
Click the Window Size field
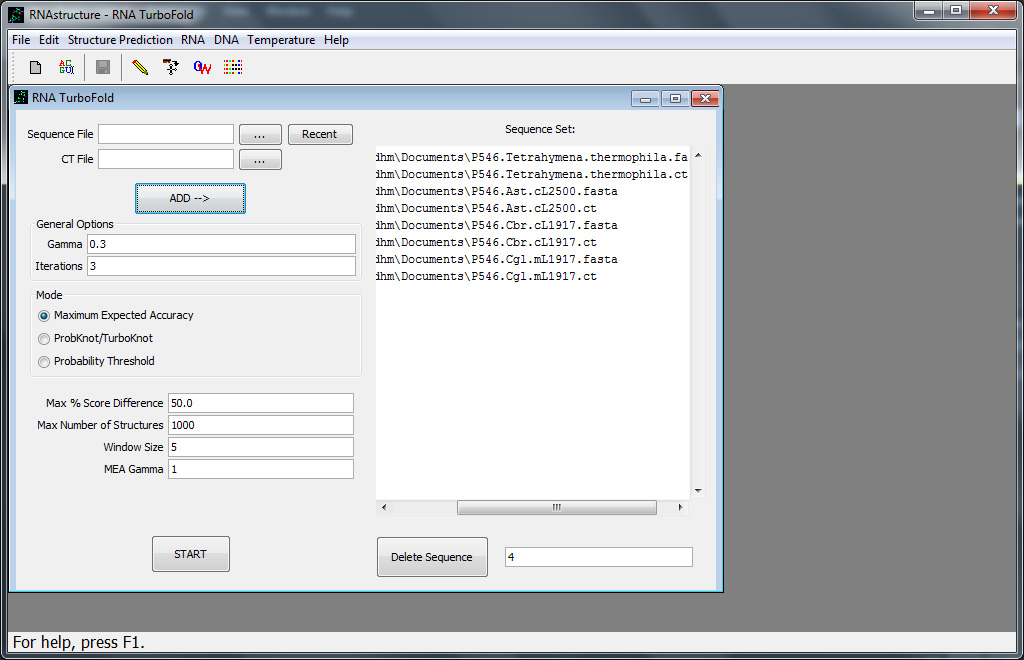261,447
